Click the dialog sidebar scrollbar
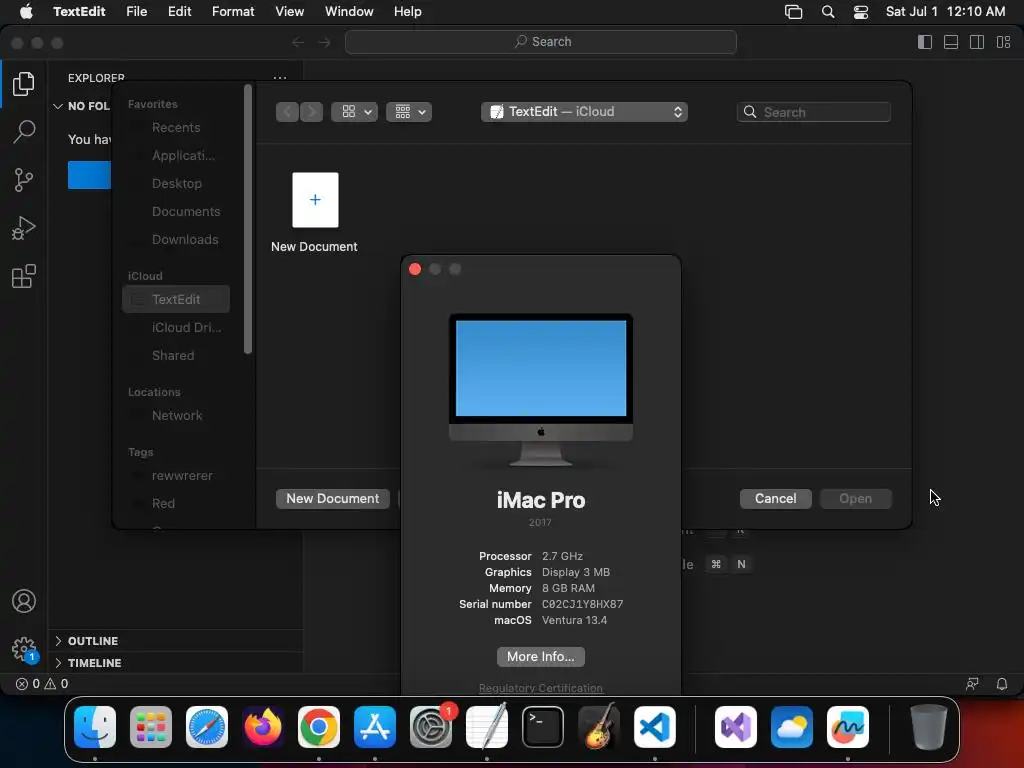The image size is (1024, 768). coord(248,219)
